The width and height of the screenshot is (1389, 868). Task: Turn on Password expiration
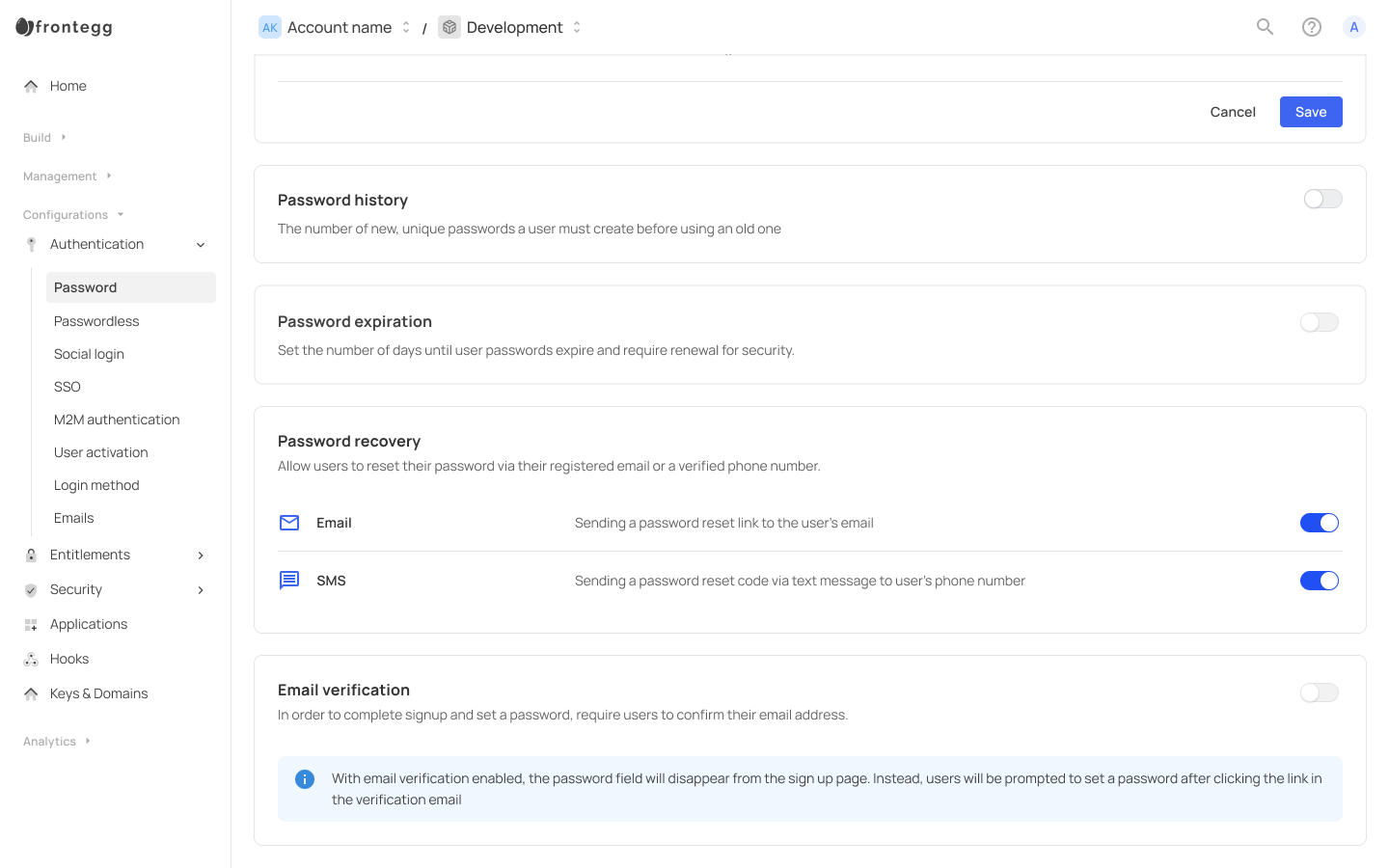tap(1319, 322)
